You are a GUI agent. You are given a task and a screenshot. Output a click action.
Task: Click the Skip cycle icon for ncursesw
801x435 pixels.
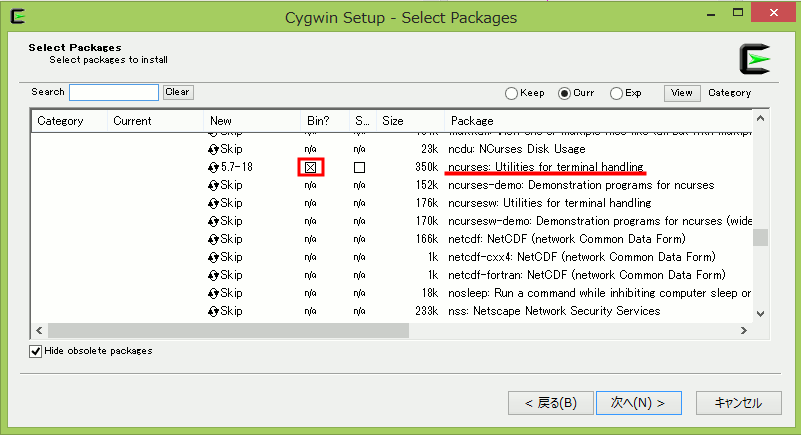(x=214, y=203)
